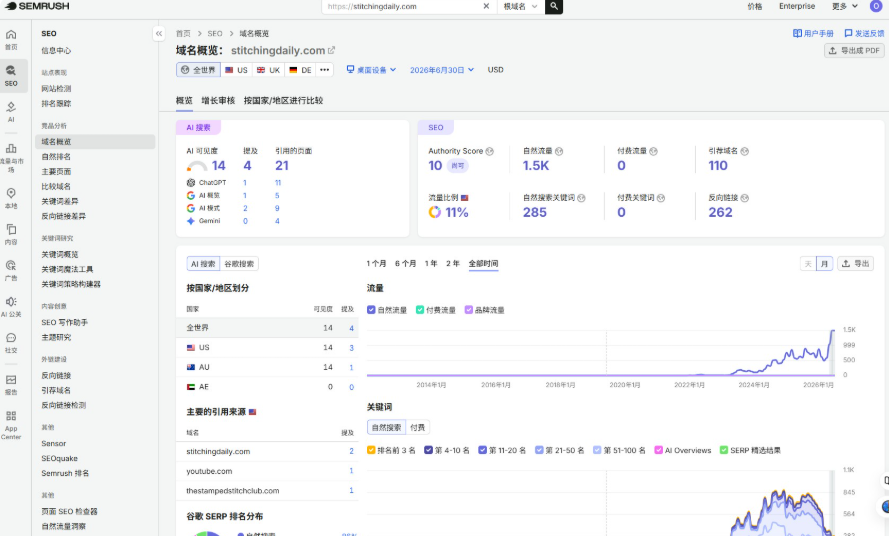889x536 pixels.
Task: Click 自然搜索关键词 info icon
Action: point(581,198)
